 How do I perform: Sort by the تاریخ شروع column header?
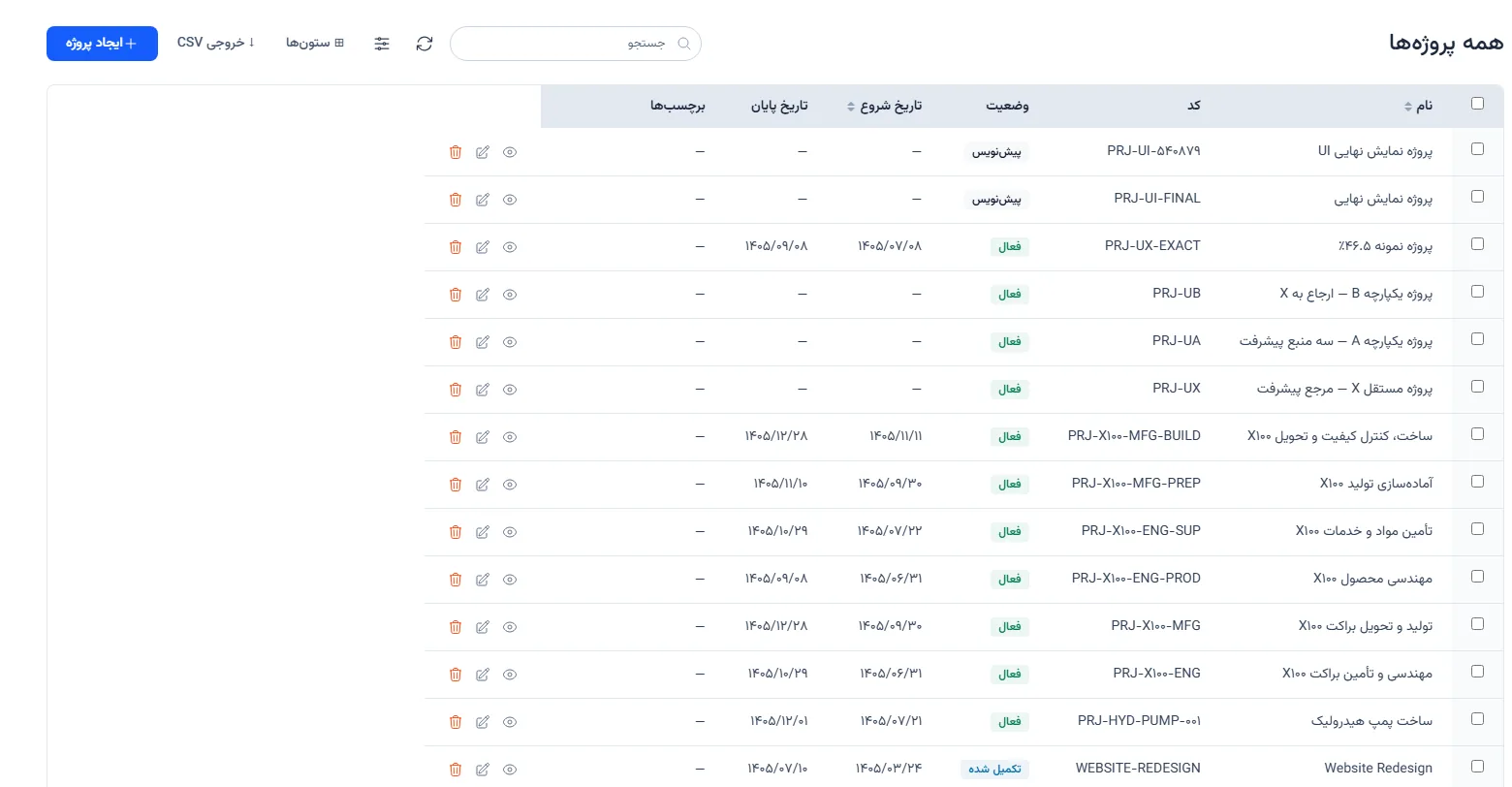(885, 106)
